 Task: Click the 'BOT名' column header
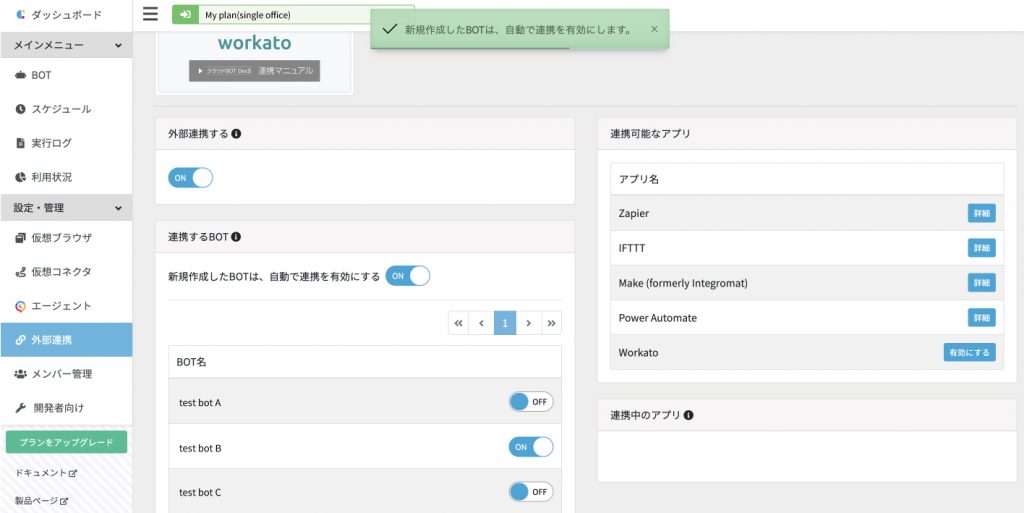click(191, 362)
